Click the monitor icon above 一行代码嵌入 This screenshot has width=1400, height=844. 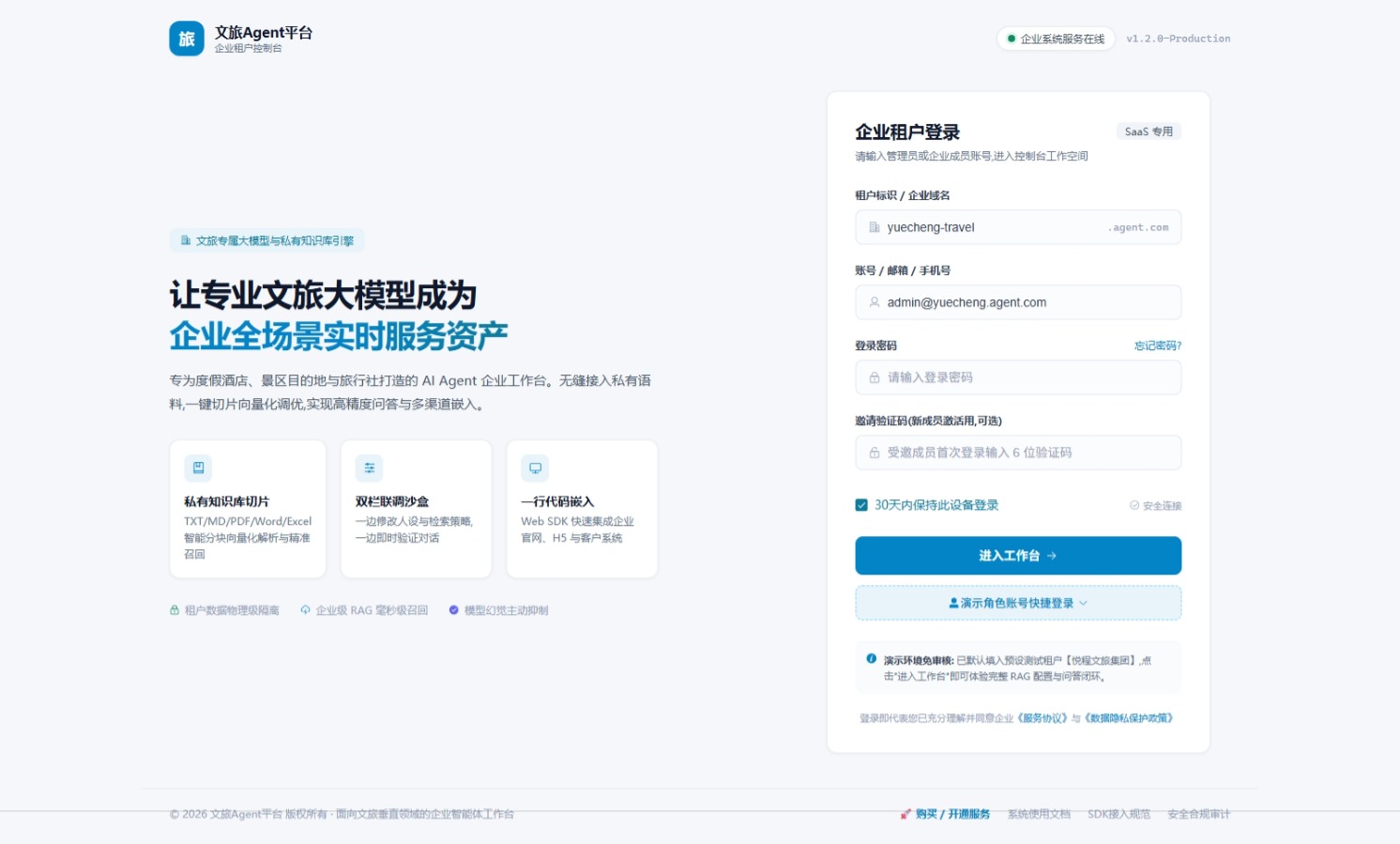535,468
